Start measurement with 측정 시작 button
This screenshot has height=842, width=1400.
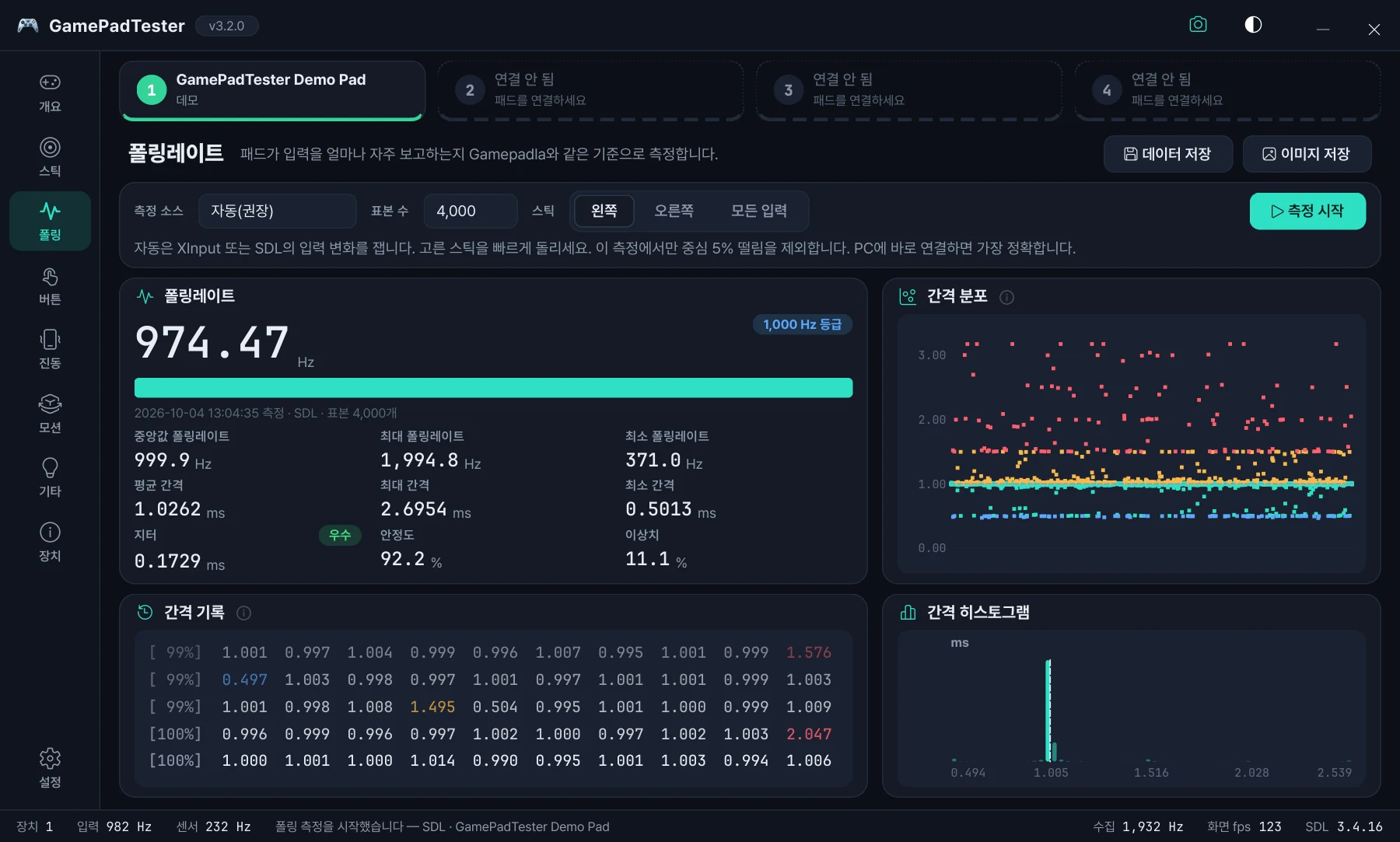coord(1307,211)
